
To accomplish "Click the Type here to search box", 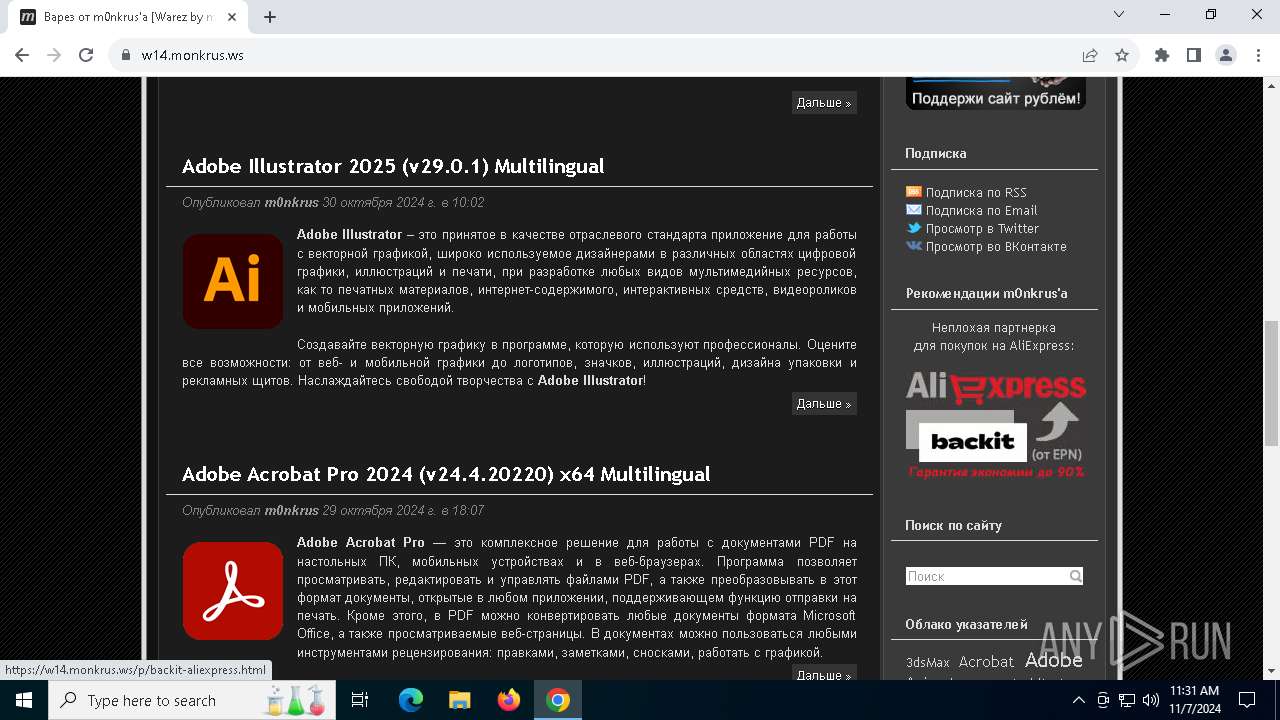I will pos(193,700).
